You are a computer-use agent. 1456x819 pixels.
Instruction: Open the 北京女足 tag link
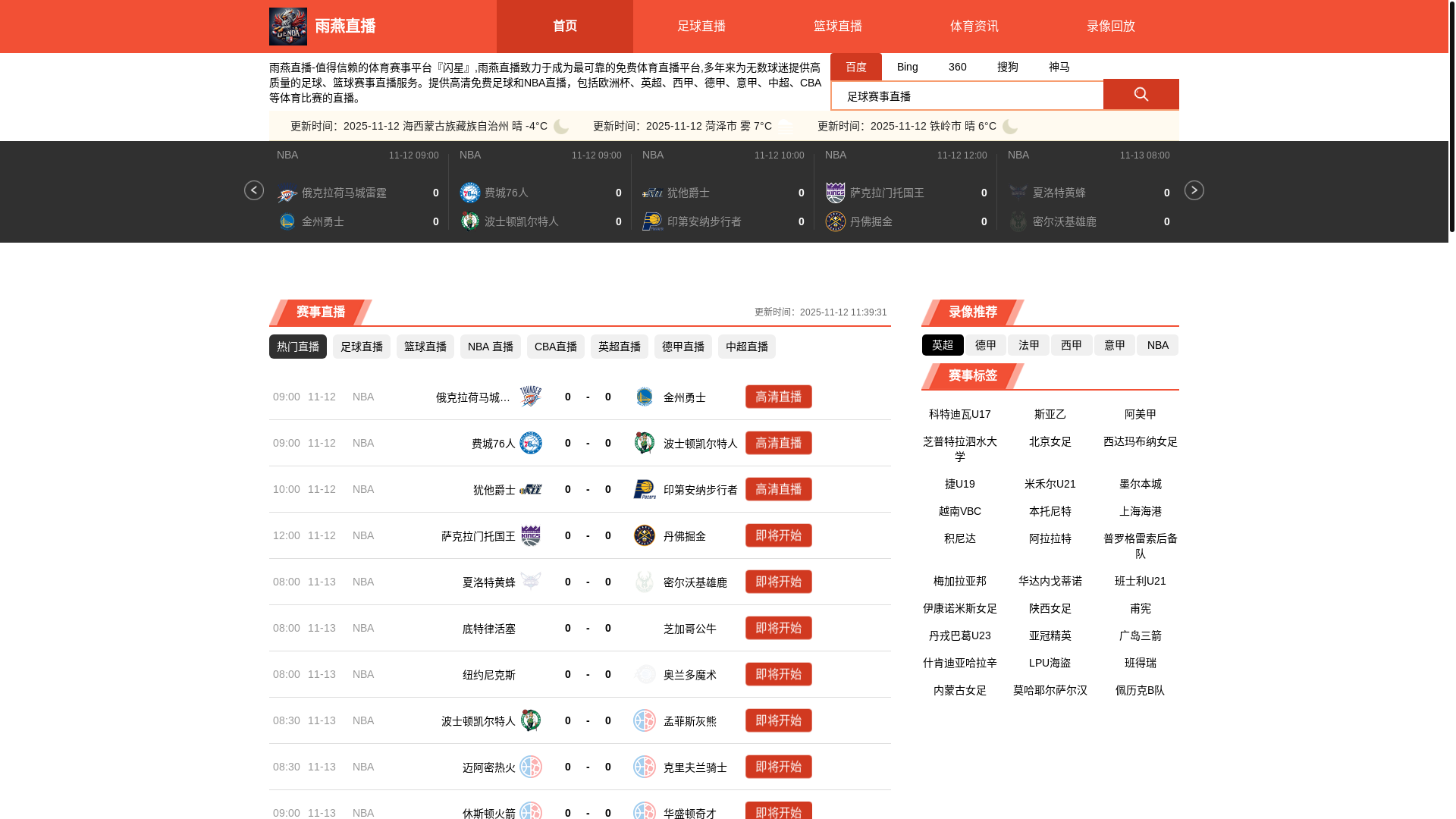click(x=1050, y=441)
